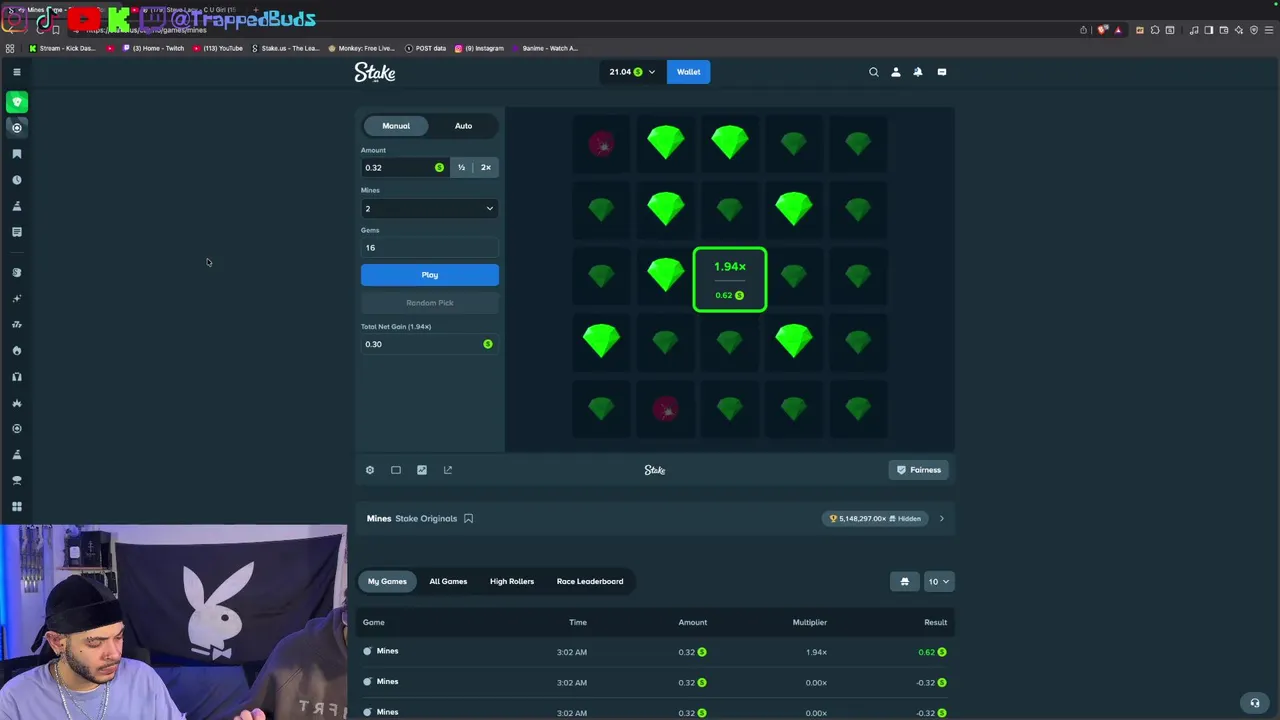The height and width of the screenshot is (720, 1280).
Task: Open the recent clock icon in sidebar
Action: pos(16,180)
